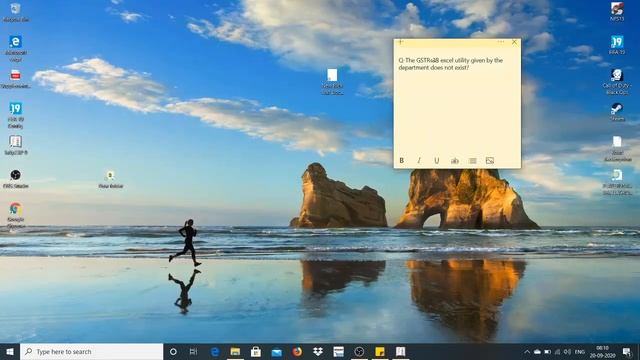640x360 pixels.
Task: Toggle italic formatting in the sticky note
Action: (419, 161)
